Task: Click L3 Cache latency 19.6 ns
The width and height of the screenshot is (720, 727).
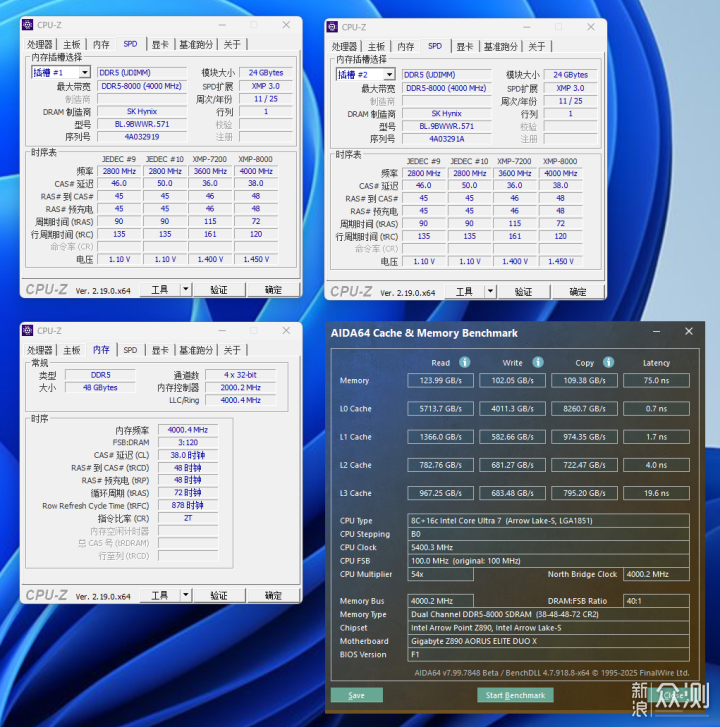Action: [x=656, y=493]
